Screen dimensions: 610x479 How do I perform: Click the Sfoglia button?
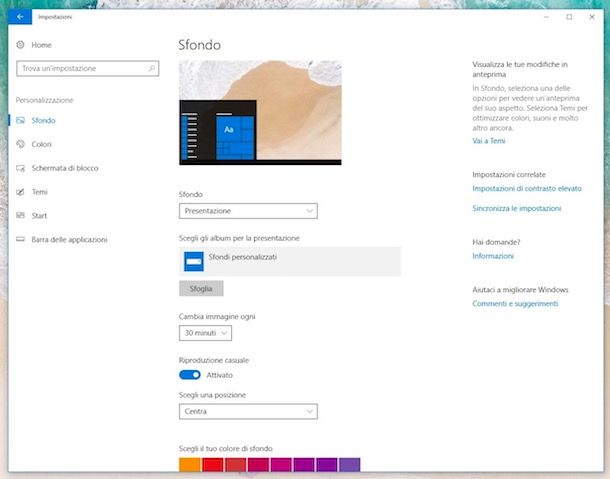coord(201,288)
